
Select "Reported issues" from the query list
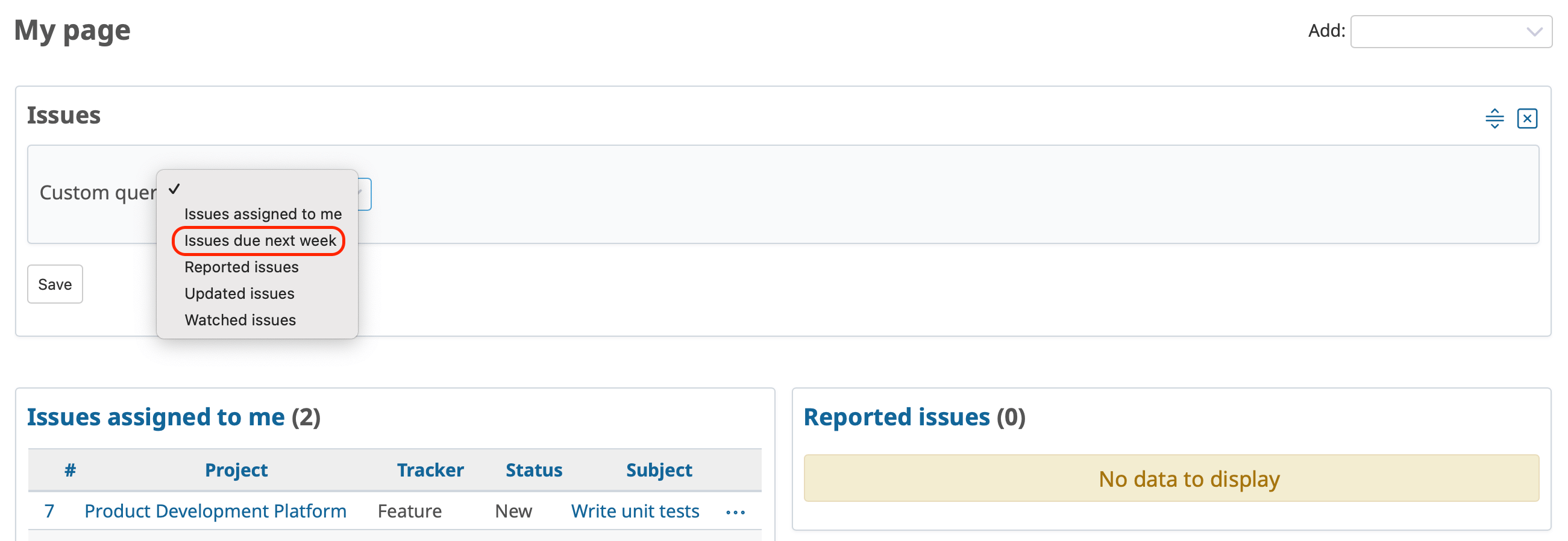pyautogui.click(x=241, y=266)
